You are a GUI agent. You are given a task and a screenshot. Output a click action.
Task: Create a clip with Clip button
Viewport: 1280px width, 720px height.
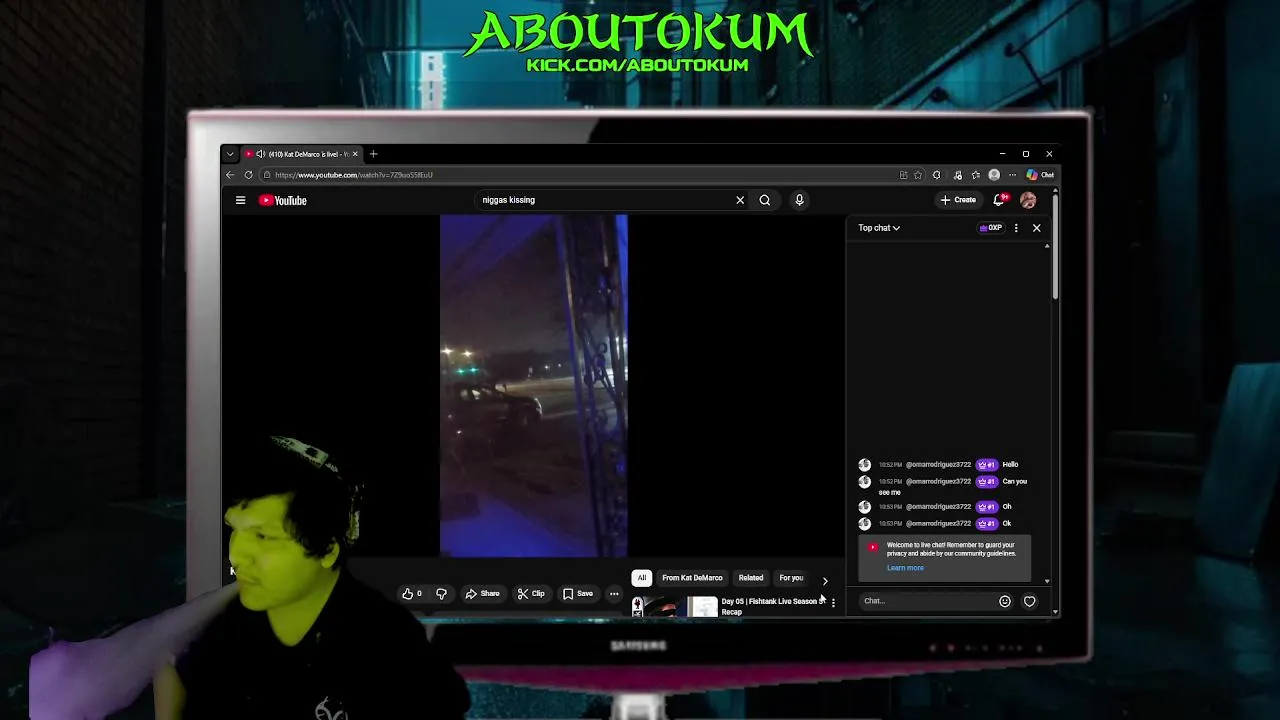point(531,594)
